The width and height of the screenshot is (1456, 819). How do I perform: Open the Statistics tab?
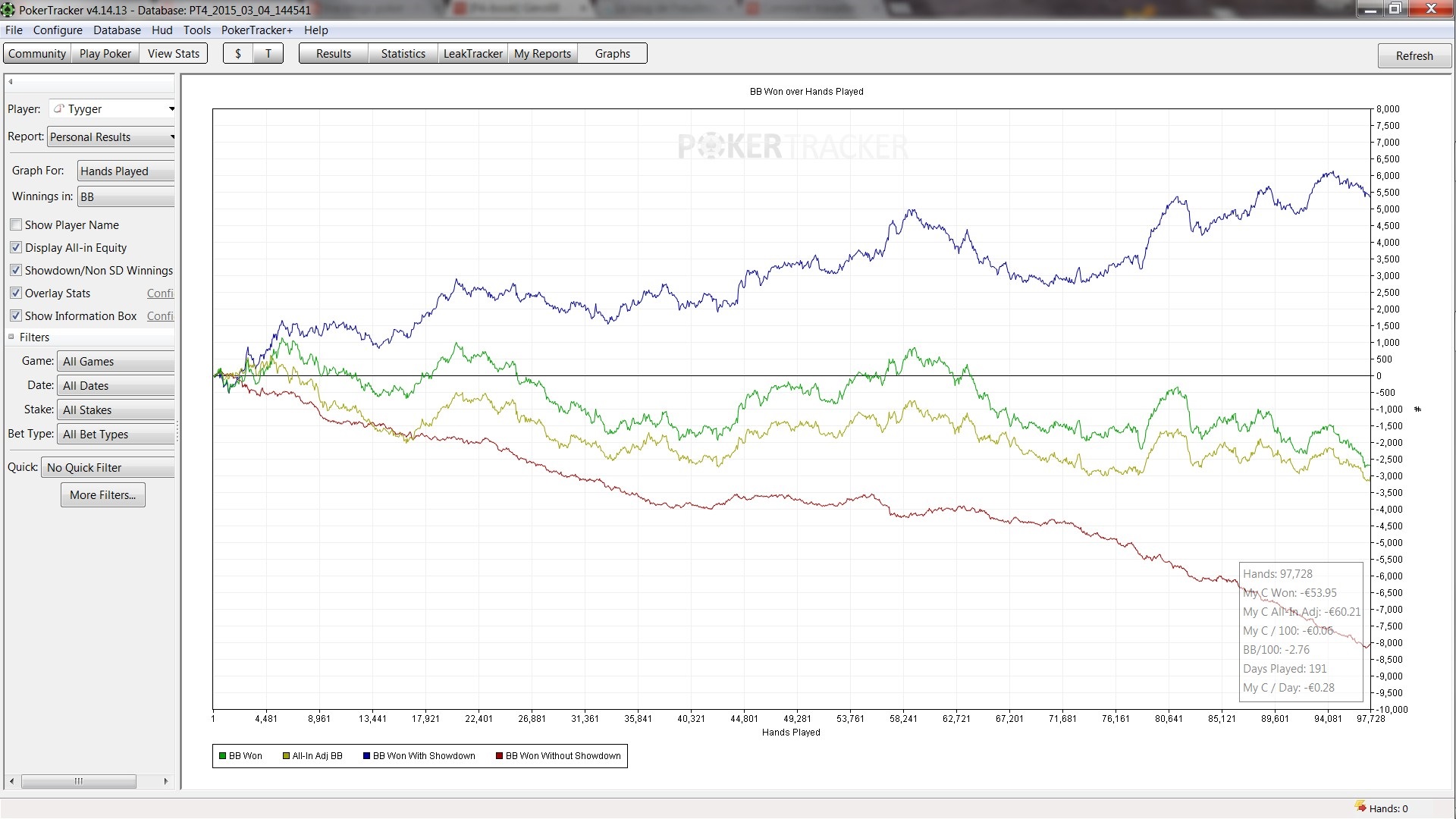[403, 54]
